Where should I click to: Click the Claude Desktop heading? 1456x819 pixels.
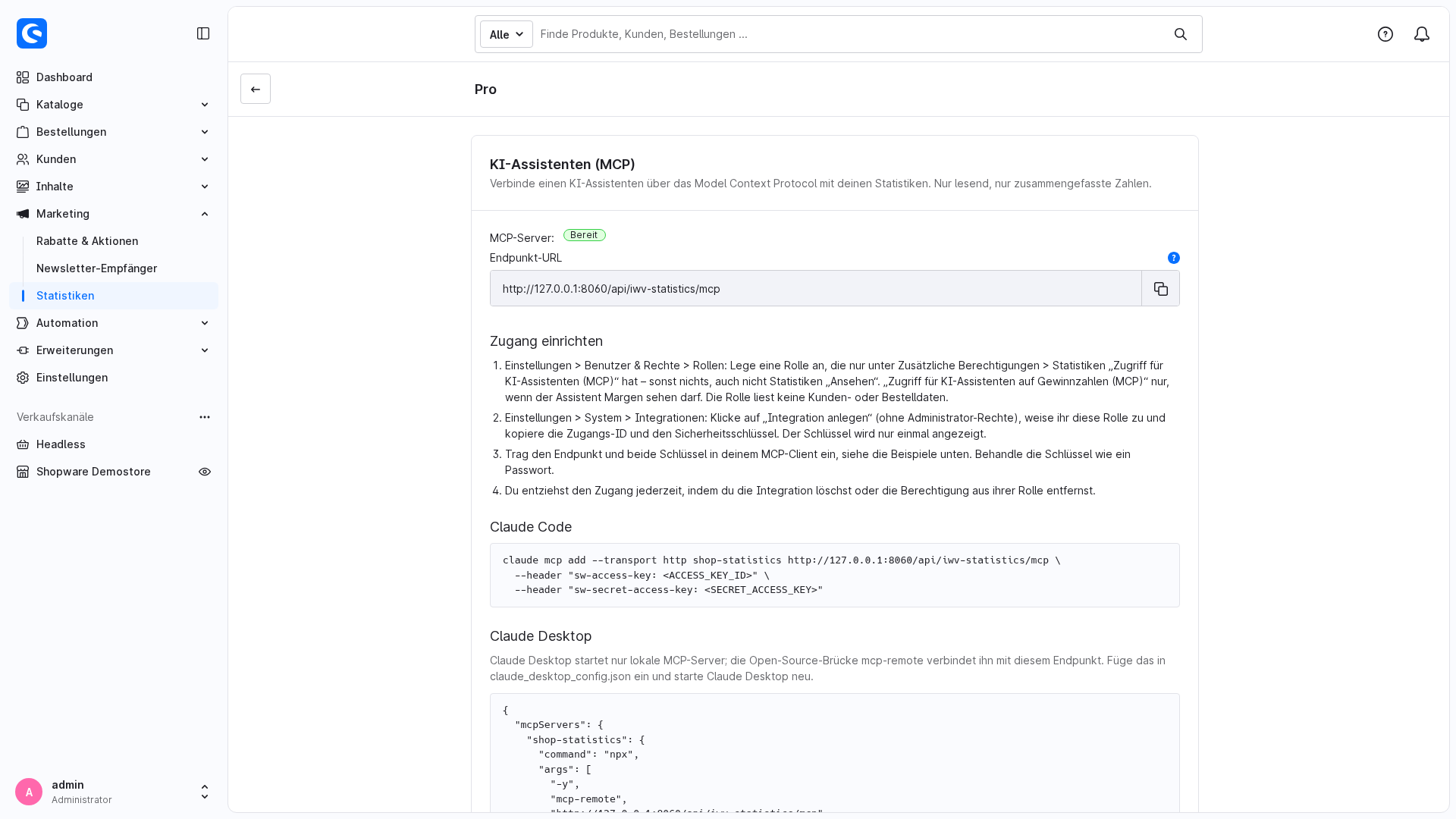click(x=541, y=636)
